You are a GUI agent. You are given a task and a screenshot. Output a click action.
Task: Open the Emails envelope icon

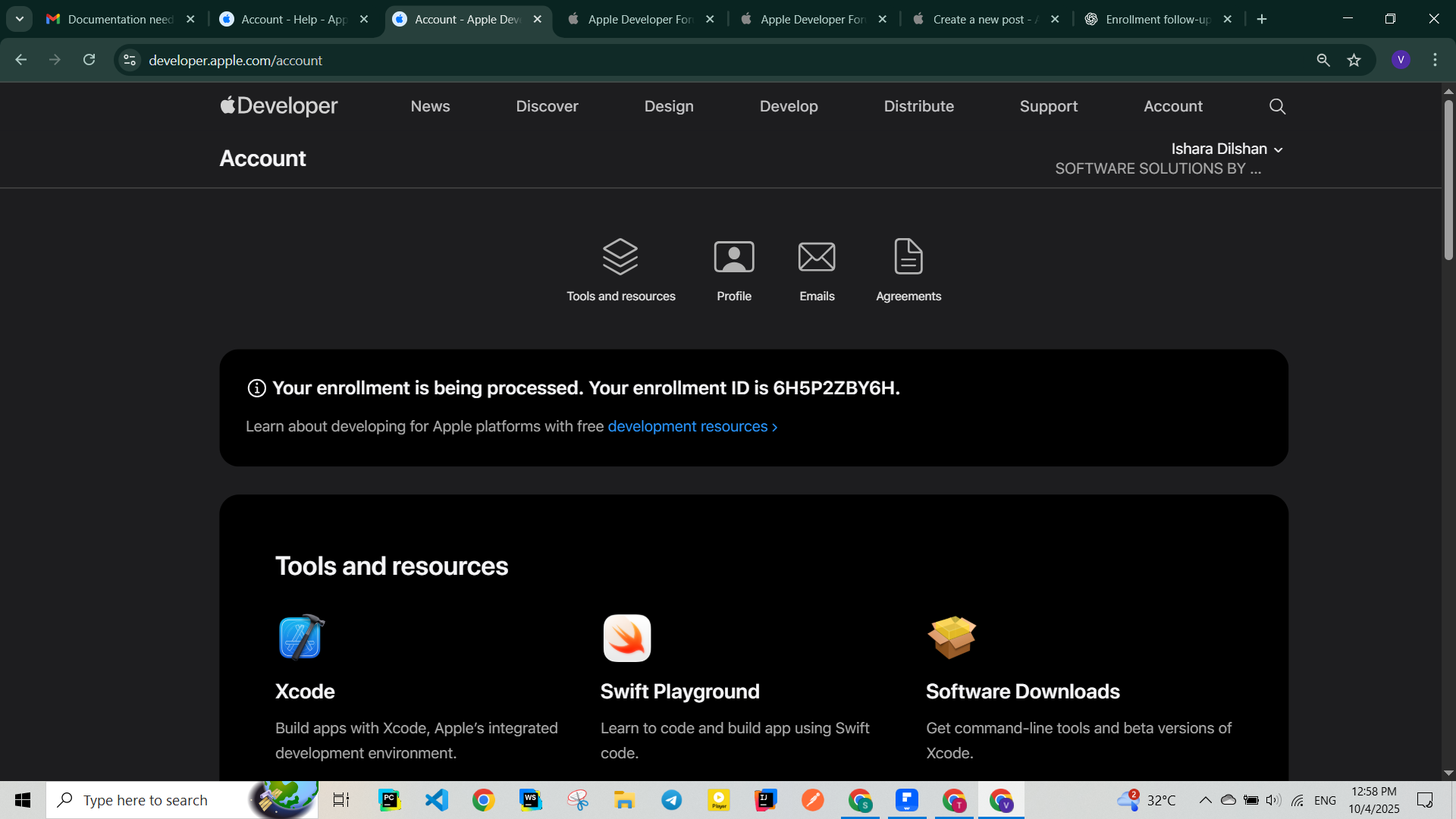(817, 257)
